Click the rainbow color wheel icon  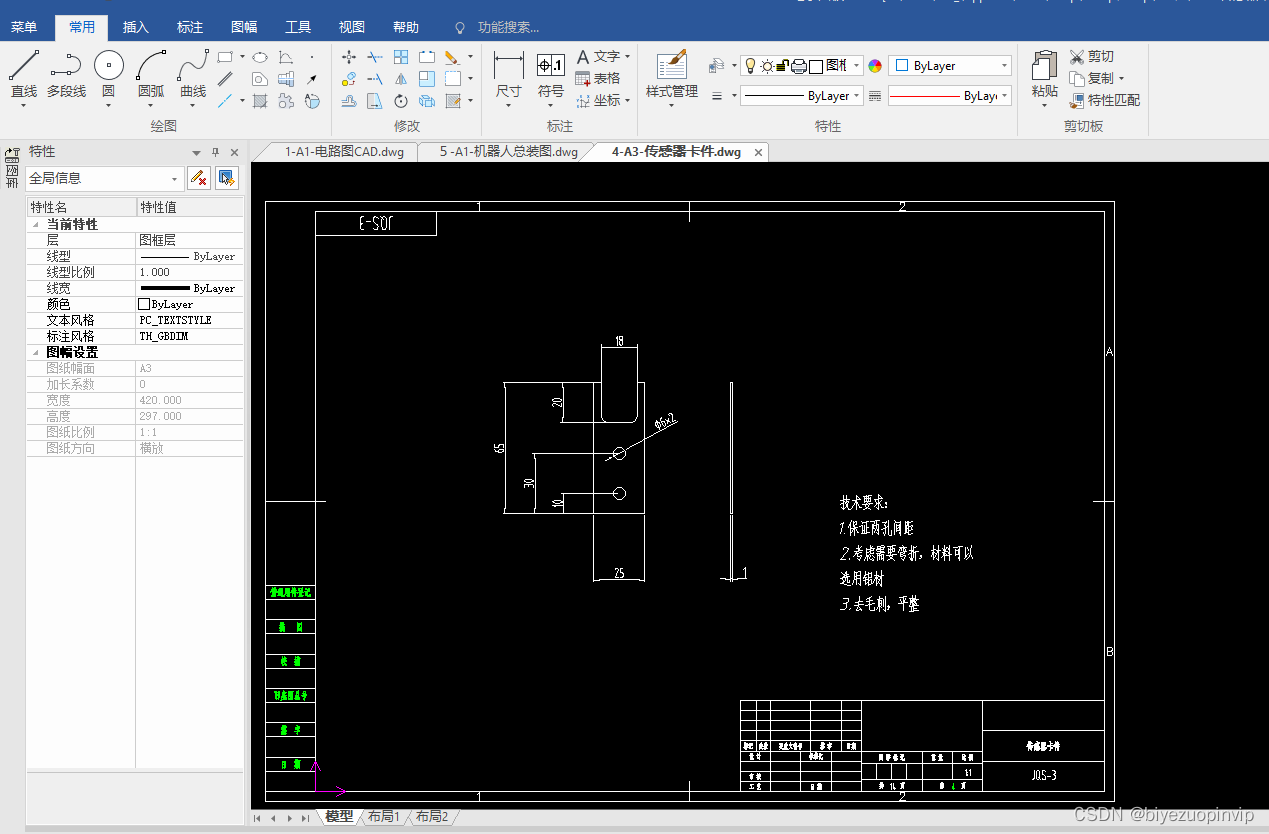click(875, 66)
